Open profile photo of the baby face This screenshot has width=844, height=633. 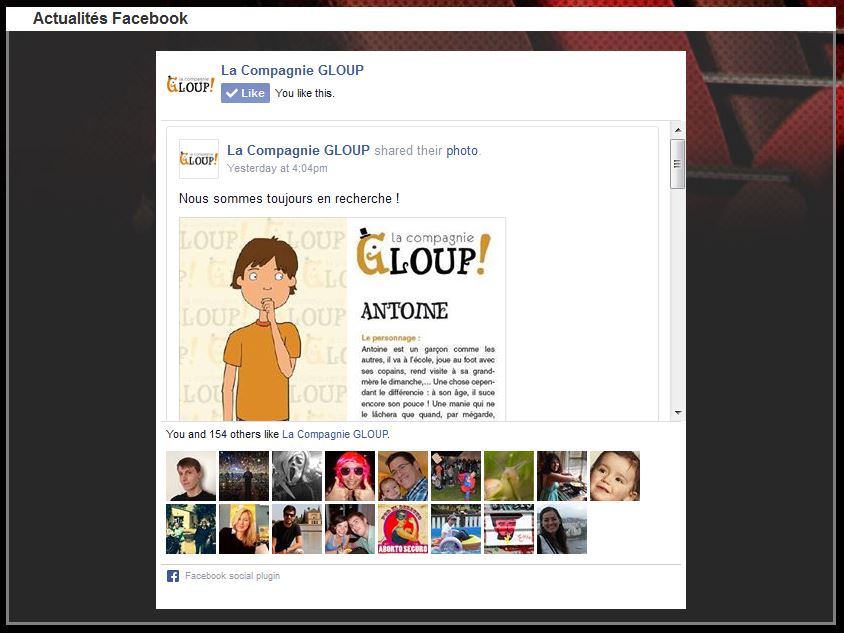pos(615,476)
